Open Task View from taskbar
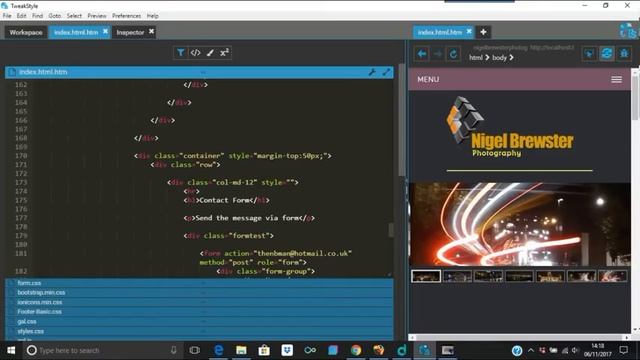Image resolution: width=640 pixels, height=360 pixels. pos(195,350)
